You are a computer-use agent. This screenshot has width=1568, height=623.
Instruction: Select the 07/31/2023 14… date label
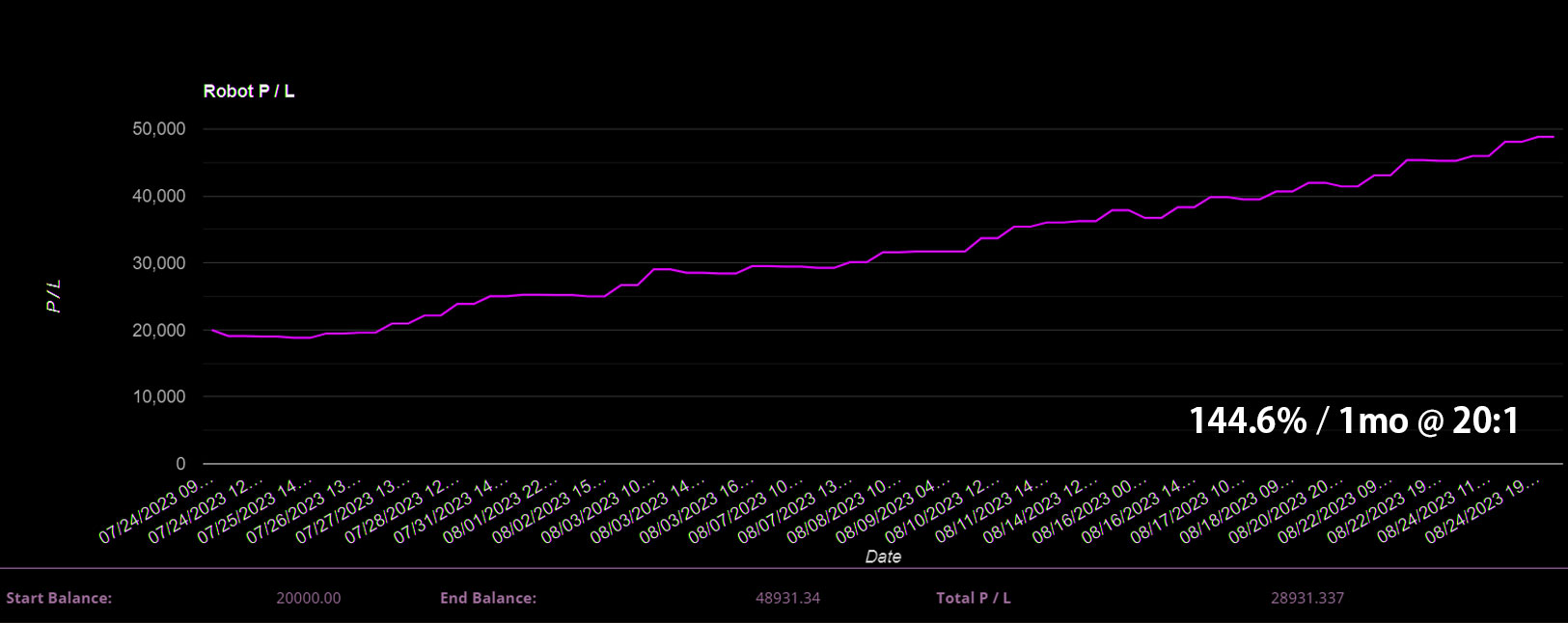pyautogui.click(x=452, y=510)
